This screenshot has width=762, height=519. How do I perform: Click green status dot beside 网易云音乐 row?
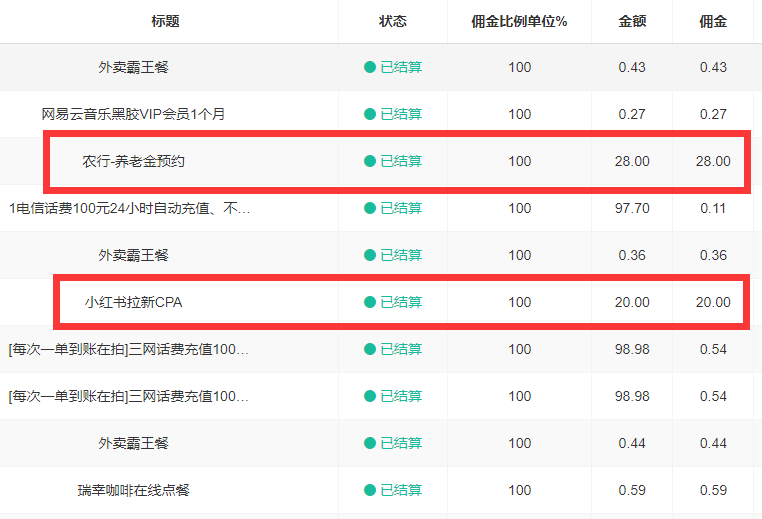tap(370, 114)
